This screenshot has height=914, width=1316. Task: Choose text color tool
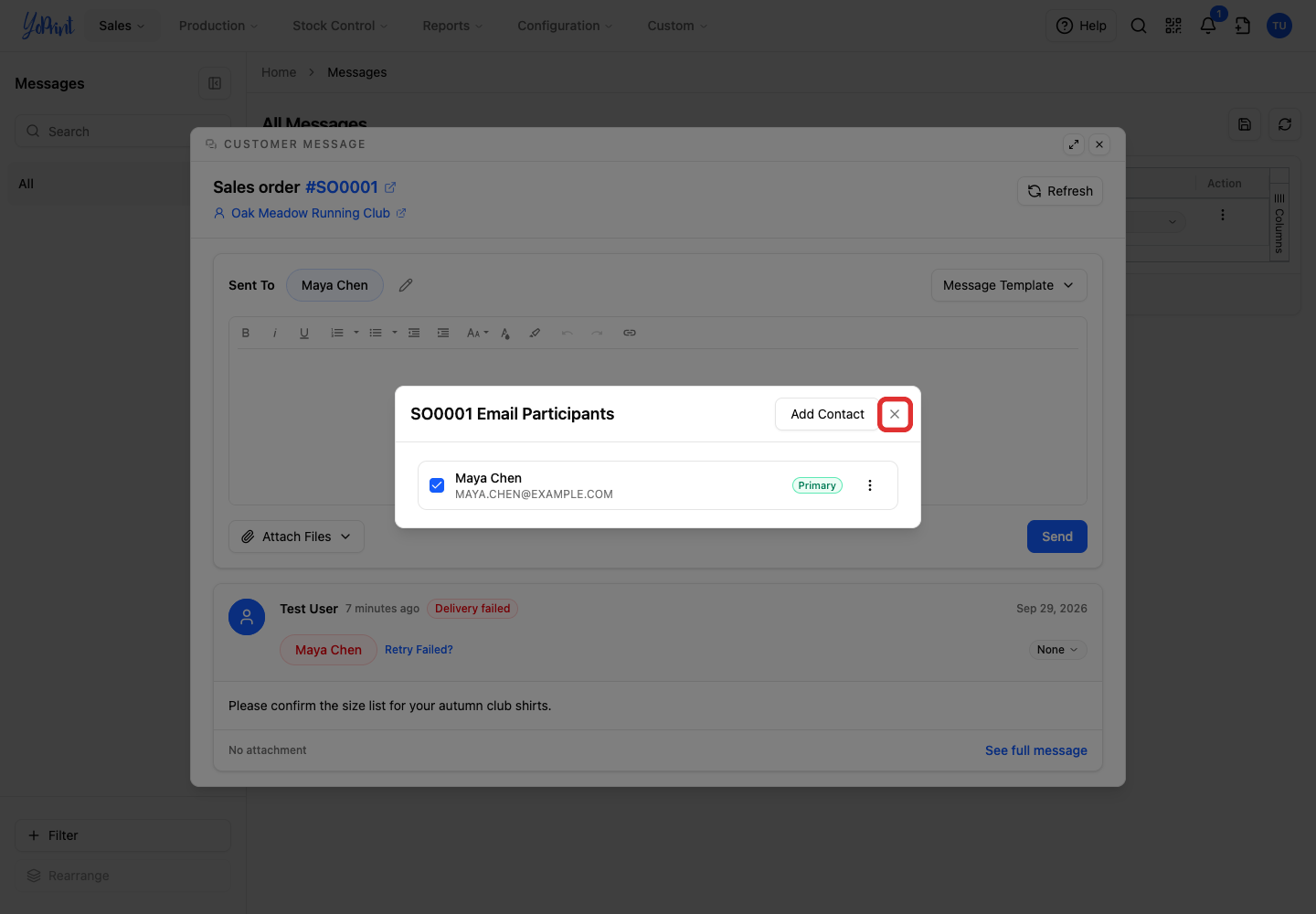505,333
